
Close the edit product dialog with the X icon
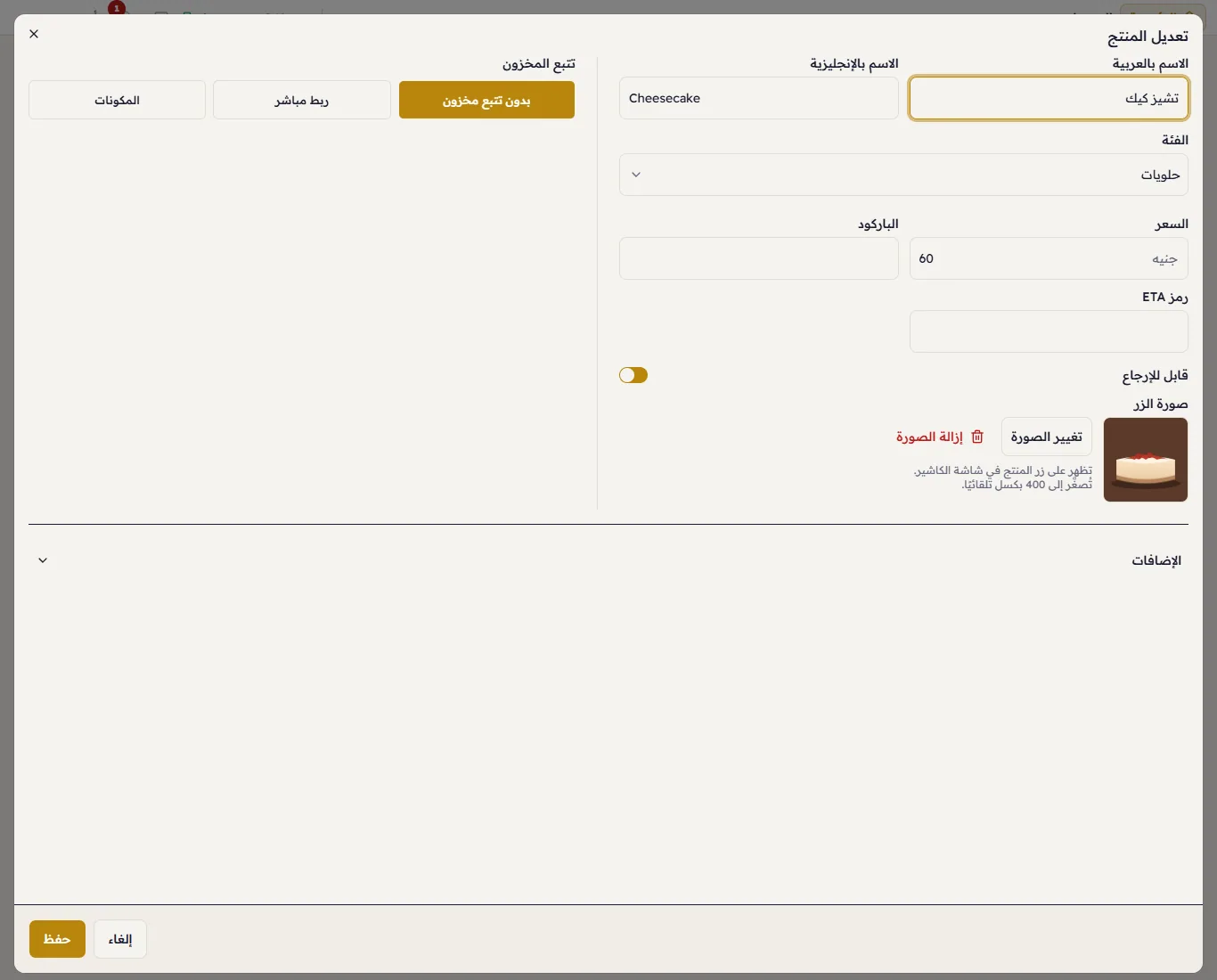point(34,34)
